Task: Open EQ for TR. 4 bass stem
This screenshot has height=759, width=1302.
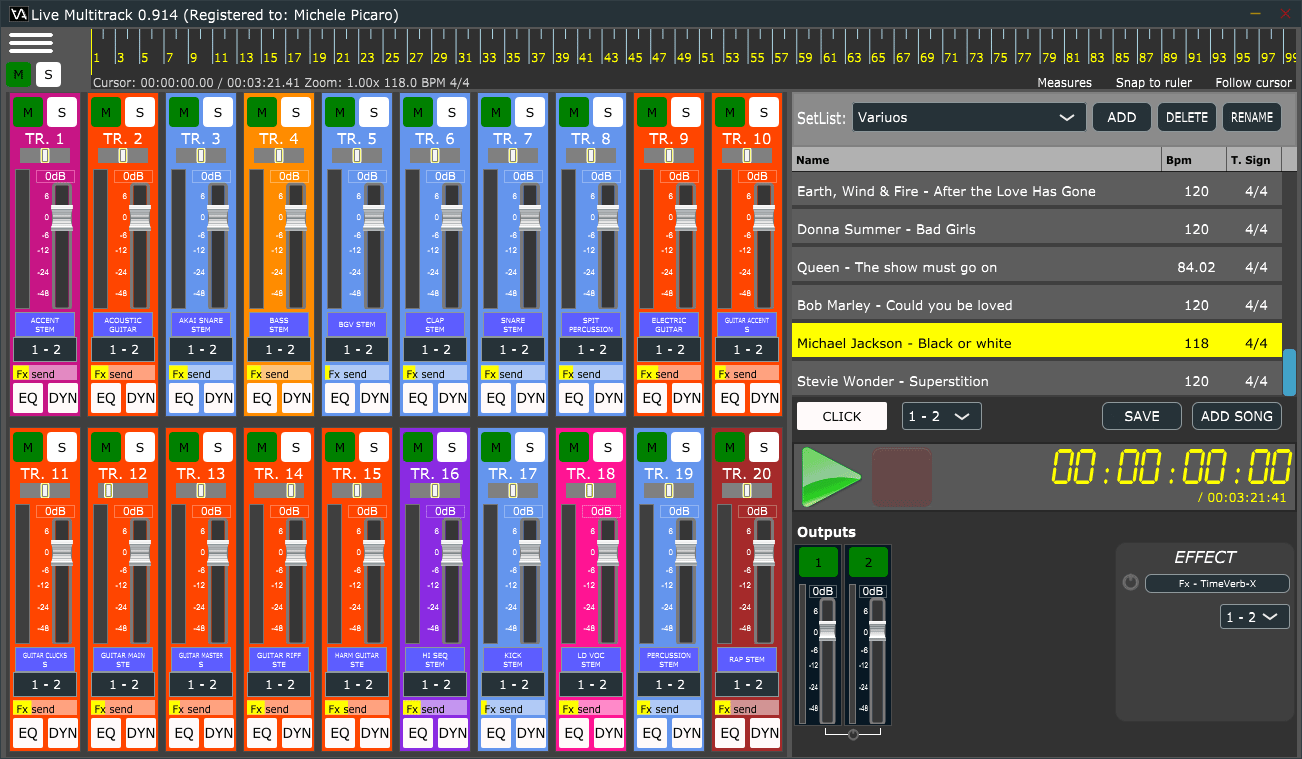Action: point(262,398)
